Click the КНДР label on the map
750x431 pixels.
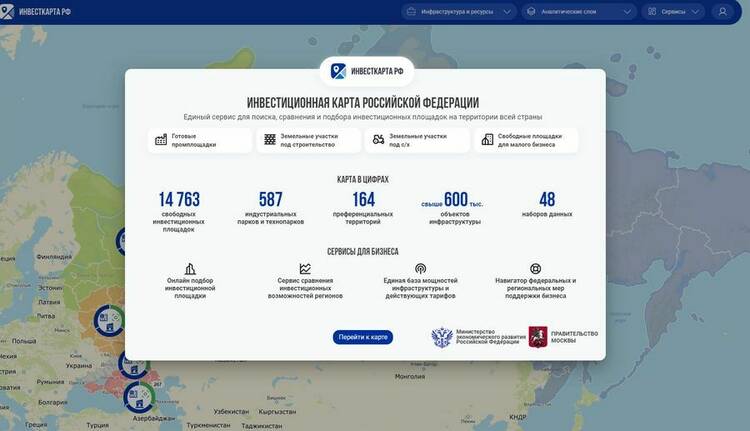pos(518,417)
